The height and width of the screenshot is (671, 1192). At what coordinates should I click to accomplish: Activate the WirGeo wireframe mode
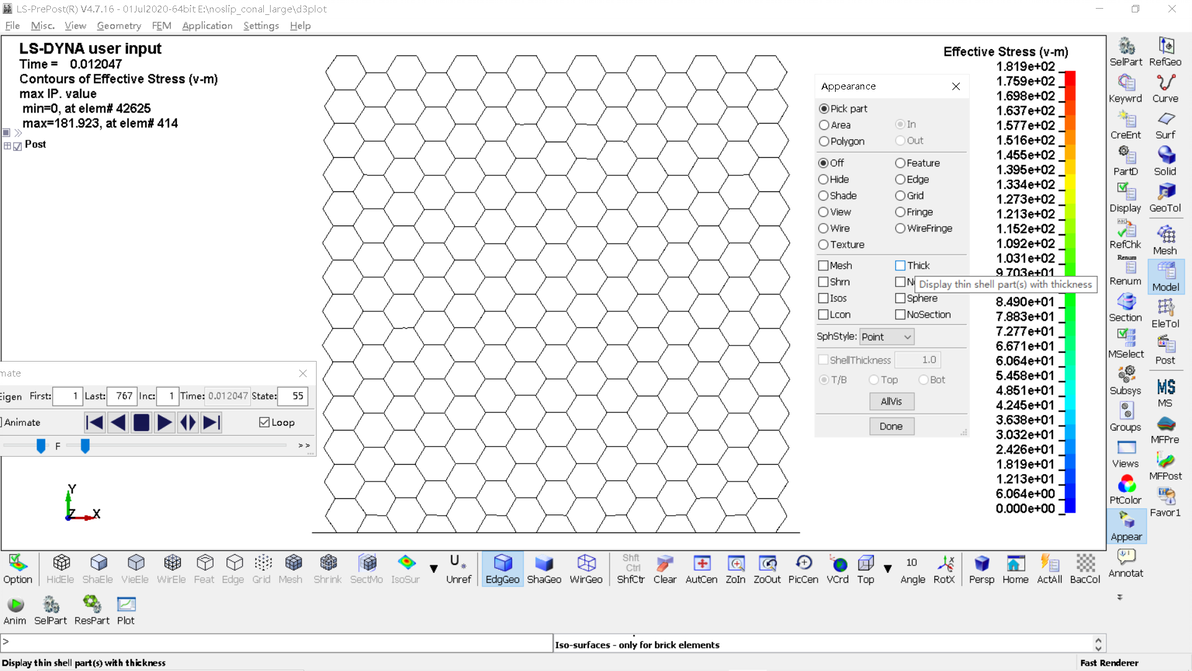[586, 569]
